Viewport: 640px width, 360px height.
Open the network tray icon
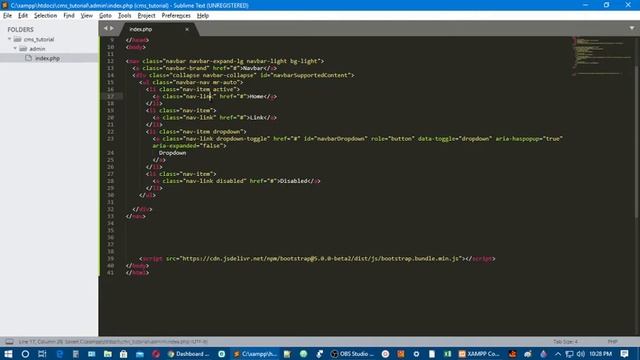[x=569, y=354]
